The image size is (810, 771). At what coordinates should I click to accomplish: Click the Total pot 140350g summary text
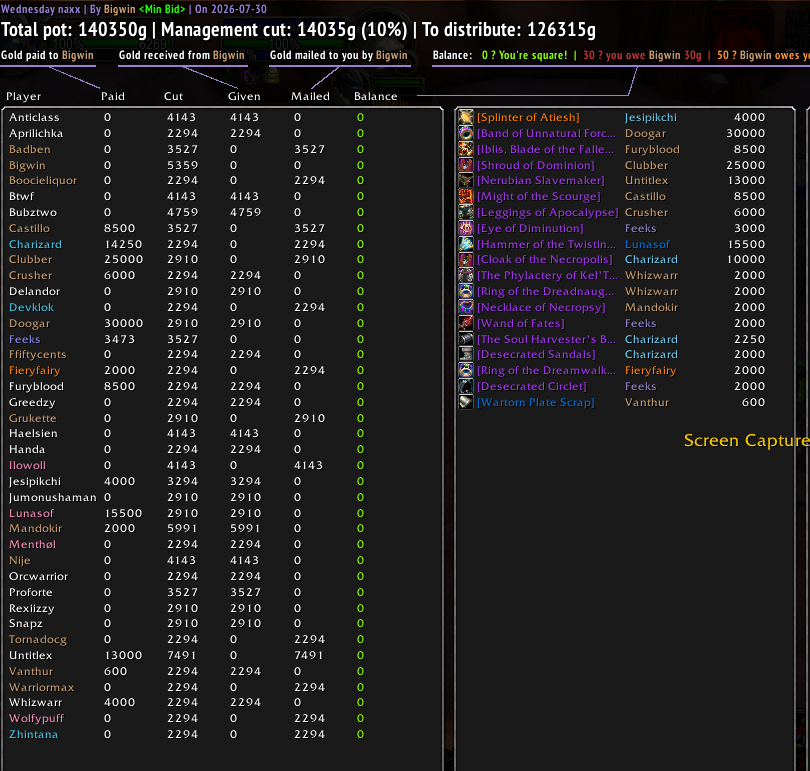74,30
